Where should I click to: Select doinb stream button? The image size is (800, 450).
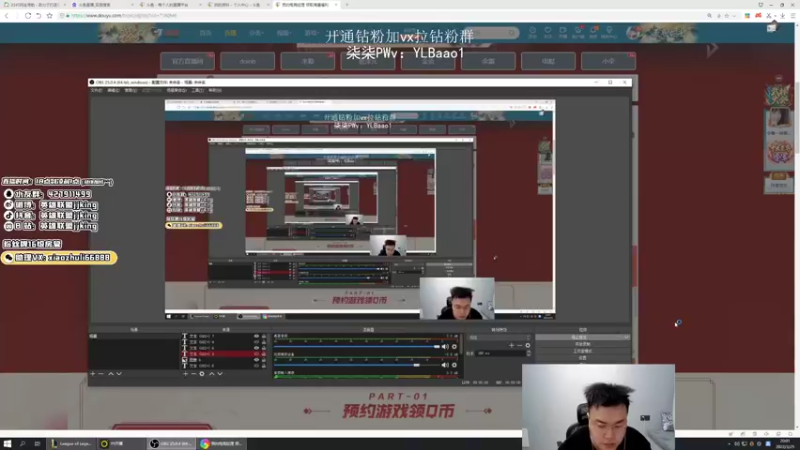[247, 61]
